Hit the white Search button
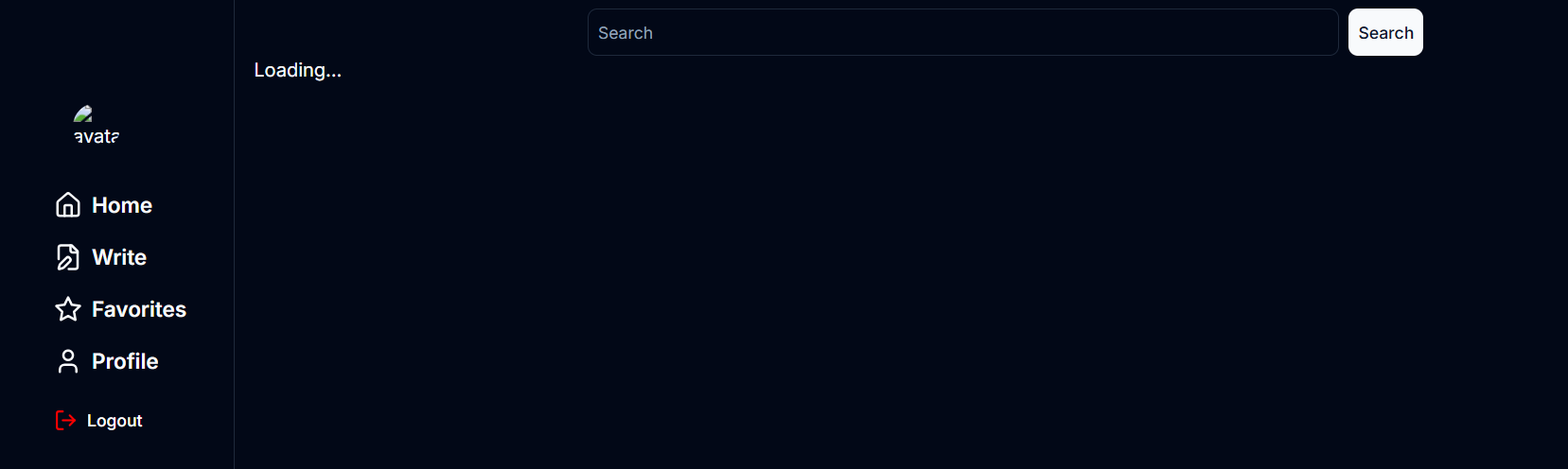 [x=1385, y=32]
